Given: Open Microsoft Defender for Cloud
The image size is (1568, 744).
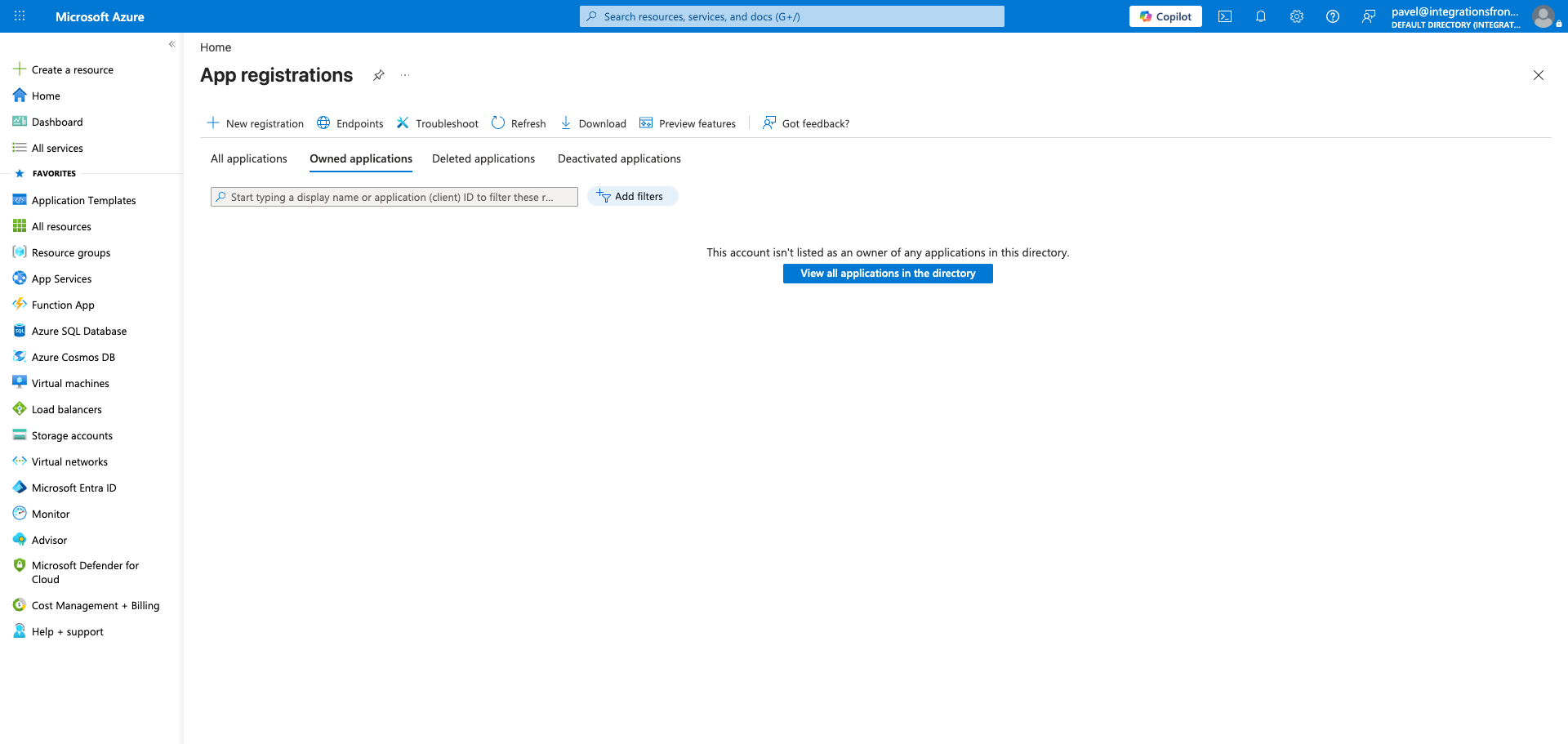Looking at the screenshot, I should click(x=85, y=572).
